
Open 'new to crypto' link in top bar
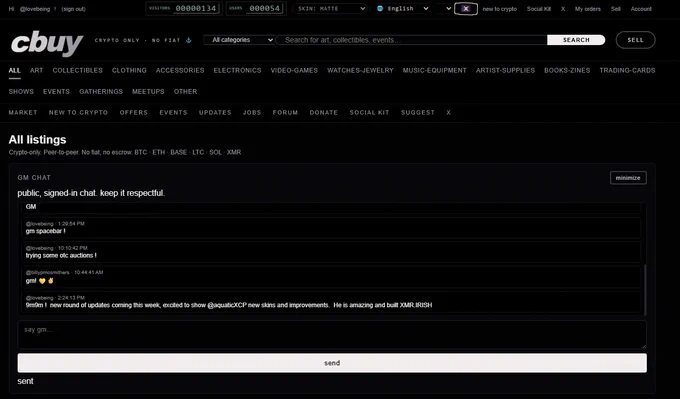(500, 9)
